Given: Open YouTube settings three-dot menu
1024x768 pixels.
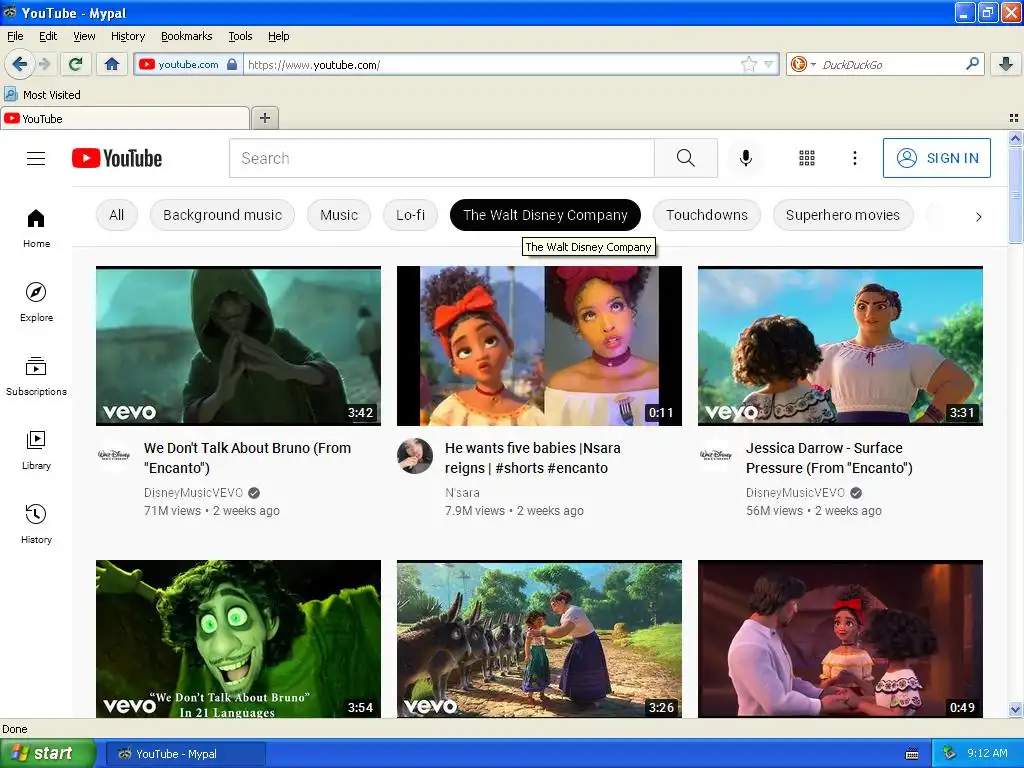Looking at the screenshot, I should point(854,158).
